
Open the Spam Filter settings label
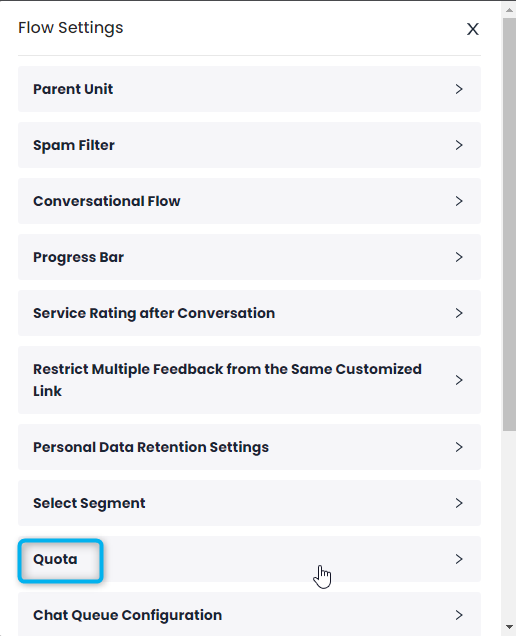tap(74, 145)
